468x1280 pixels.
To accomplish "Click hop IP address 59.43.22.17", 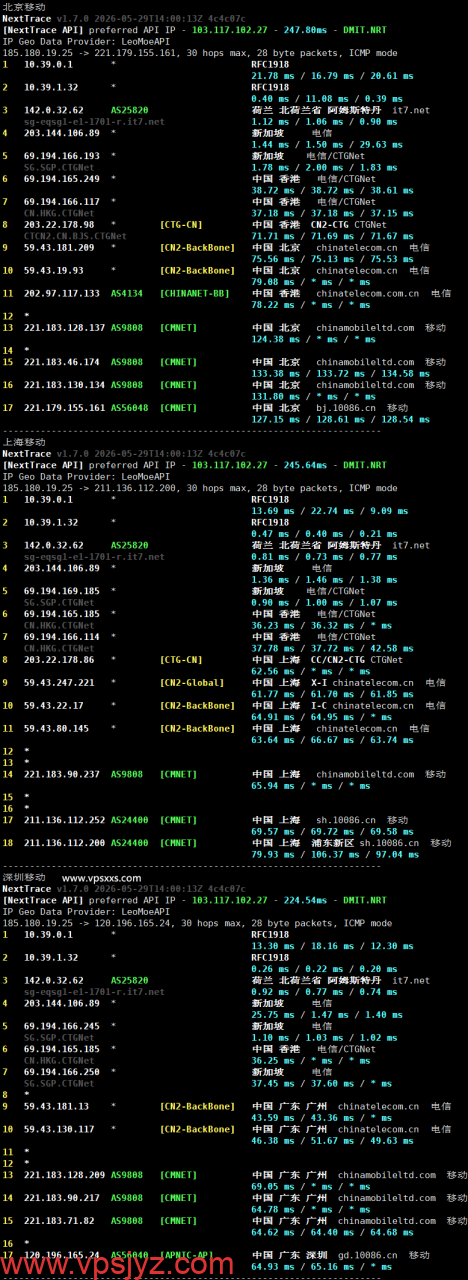I will click(x=54, y=705).
